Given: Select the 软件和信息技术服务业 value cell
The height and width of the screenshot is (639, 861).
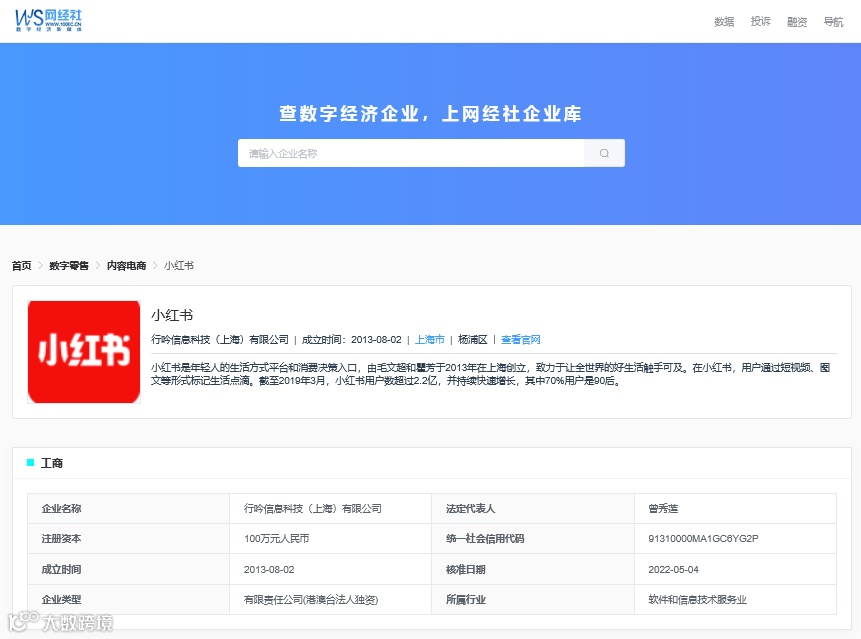Looking at the screenshot, I should tap(735, 599).
